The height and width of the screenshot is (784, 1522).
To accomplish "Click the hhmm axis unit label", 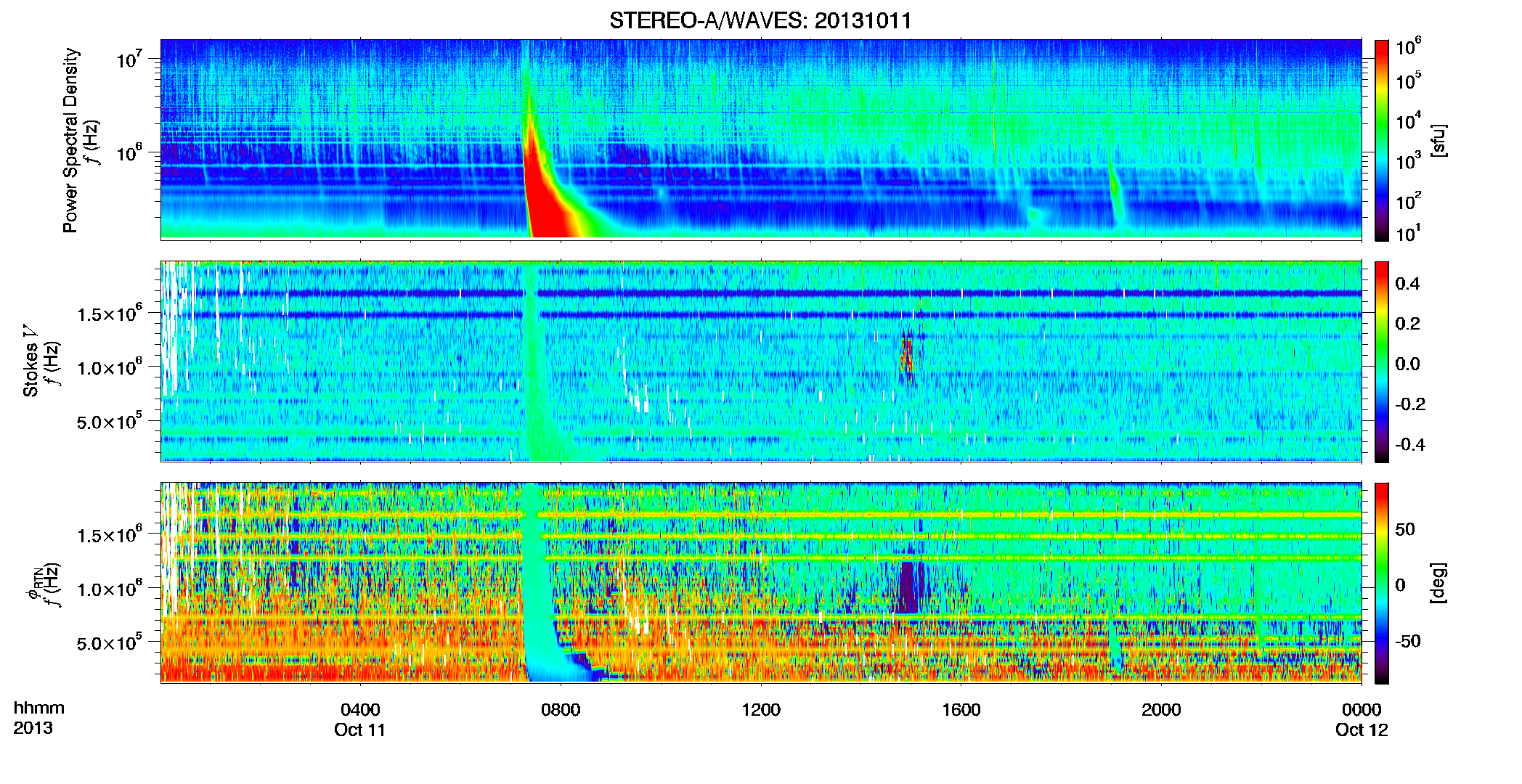I will click(39, 708).
